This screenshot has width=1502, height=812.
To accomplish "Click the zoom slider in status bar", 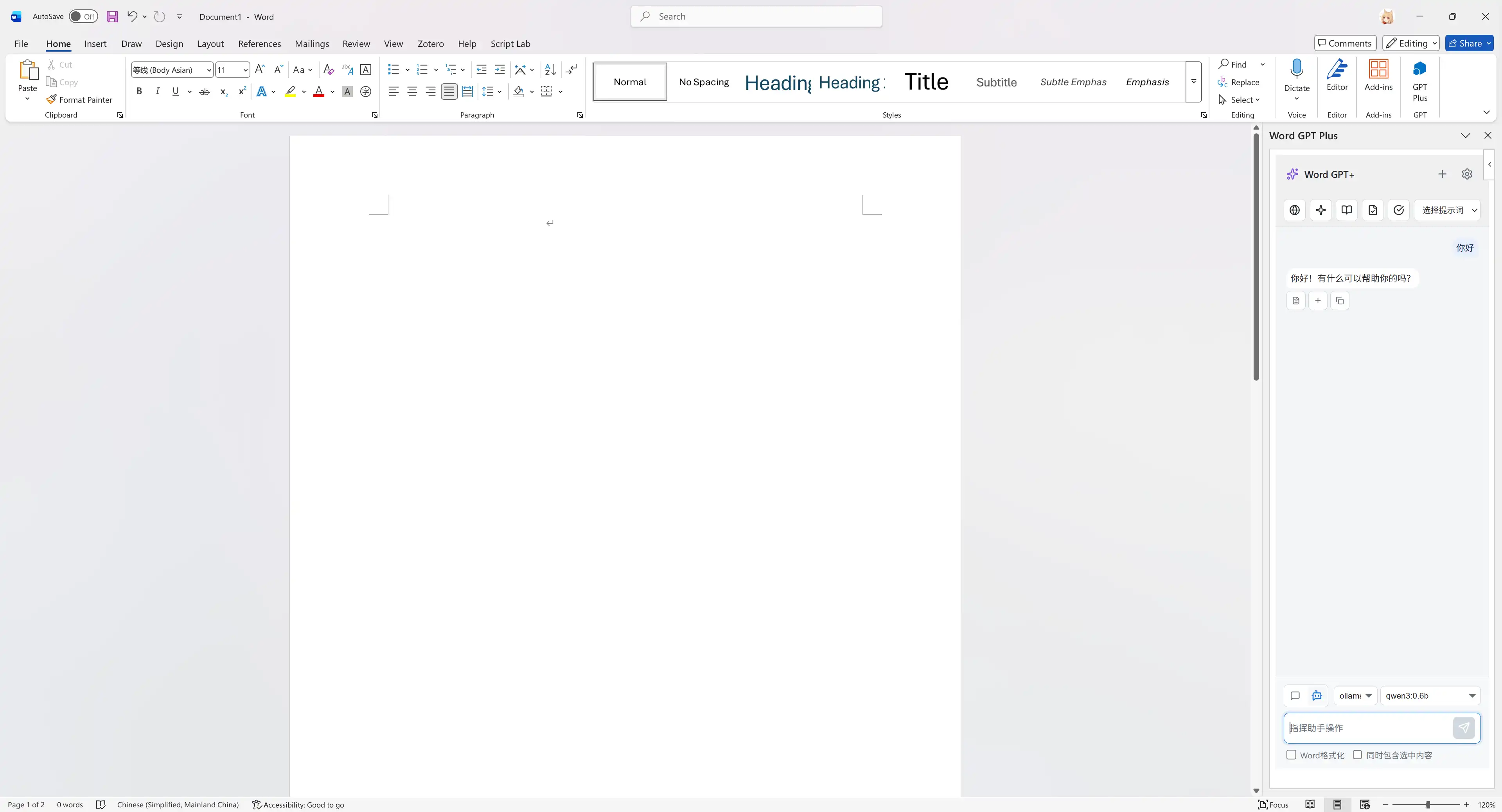I will [x=1426, y=805].
